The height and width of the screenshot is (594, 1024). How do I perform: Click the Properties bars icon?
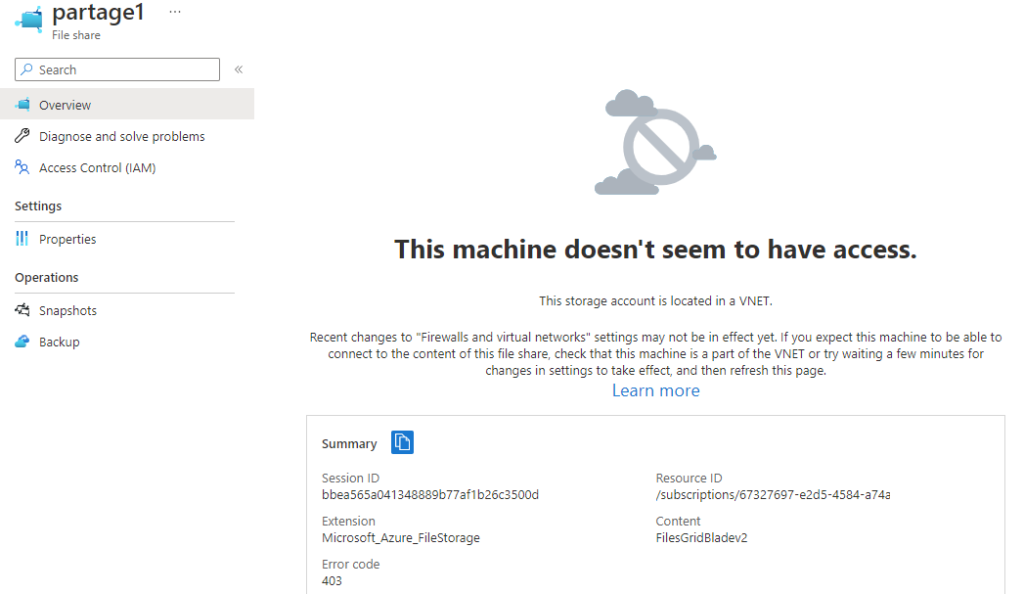(x=22, y=239)
